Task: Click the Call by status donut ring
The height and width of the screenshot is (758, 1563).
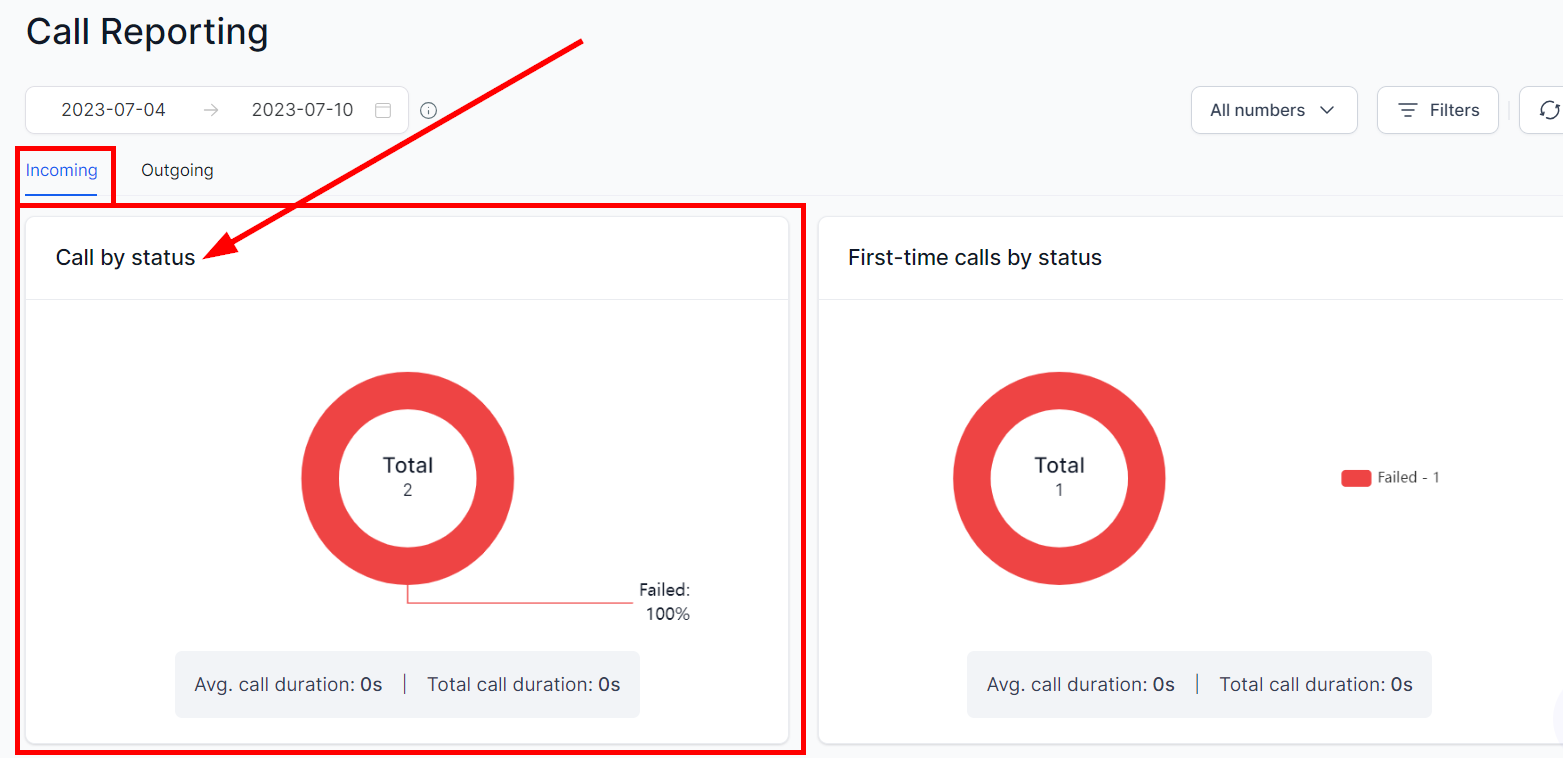Action: (322, 478)
